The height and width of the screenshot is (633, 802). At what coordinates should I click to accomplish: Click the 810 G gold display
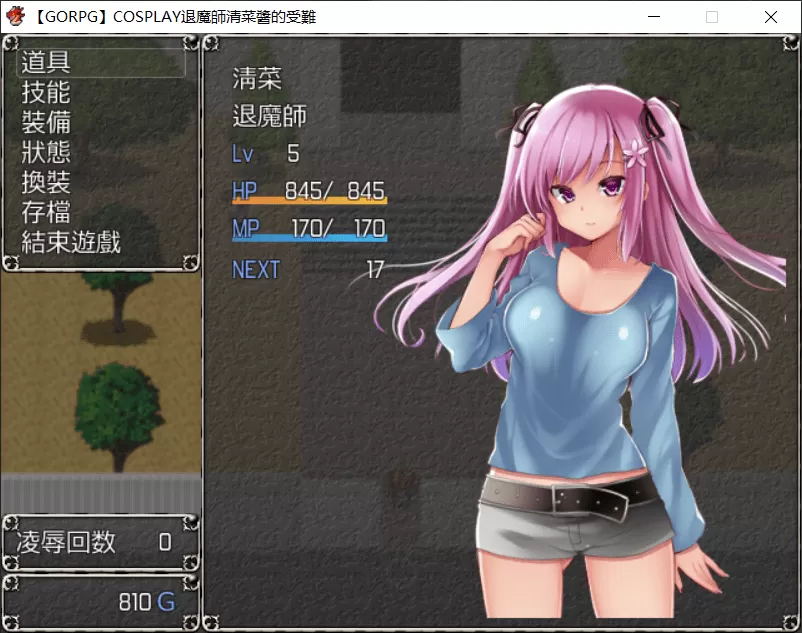coord(146,602)
